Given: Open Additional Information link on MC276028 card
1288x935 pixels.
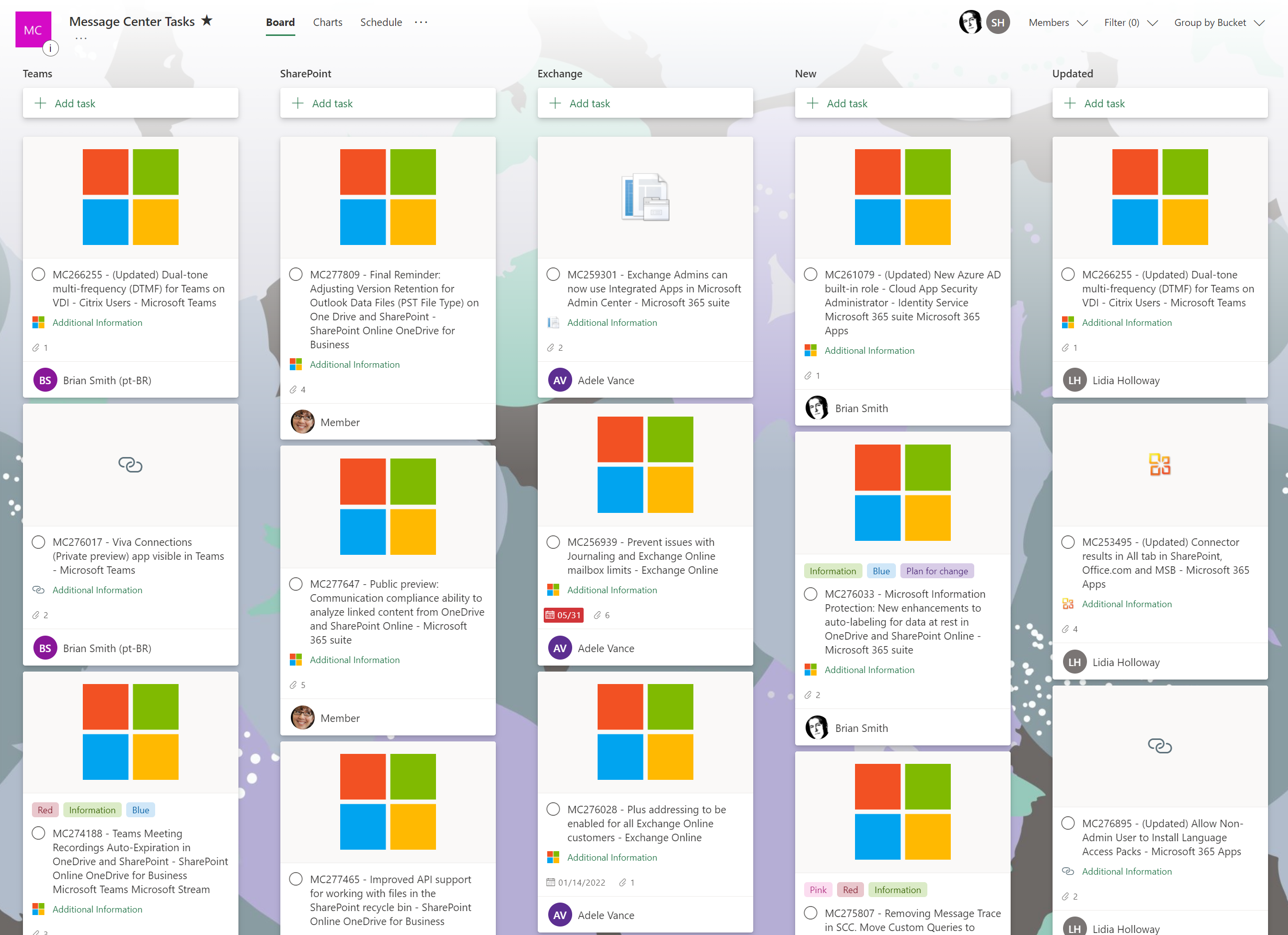Looking at the screenshot, I should pyautogui.click(x=612, y=857).
